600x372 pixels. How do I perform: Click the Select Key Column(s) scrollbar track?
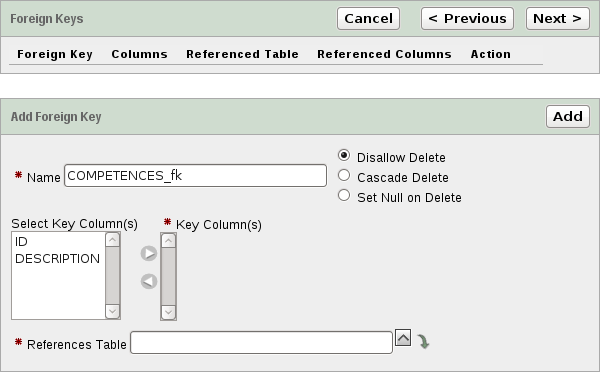112,276
